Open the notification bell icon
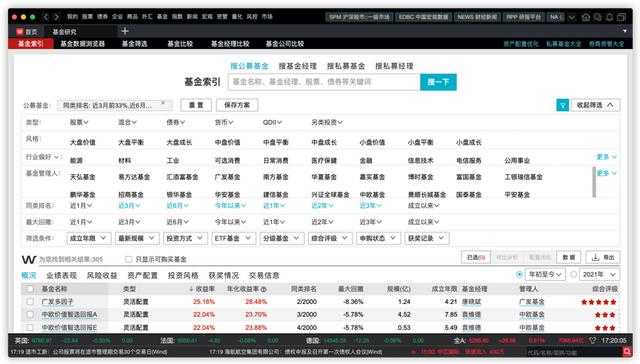This screenshot has height=364, width=640. [609, 17]
